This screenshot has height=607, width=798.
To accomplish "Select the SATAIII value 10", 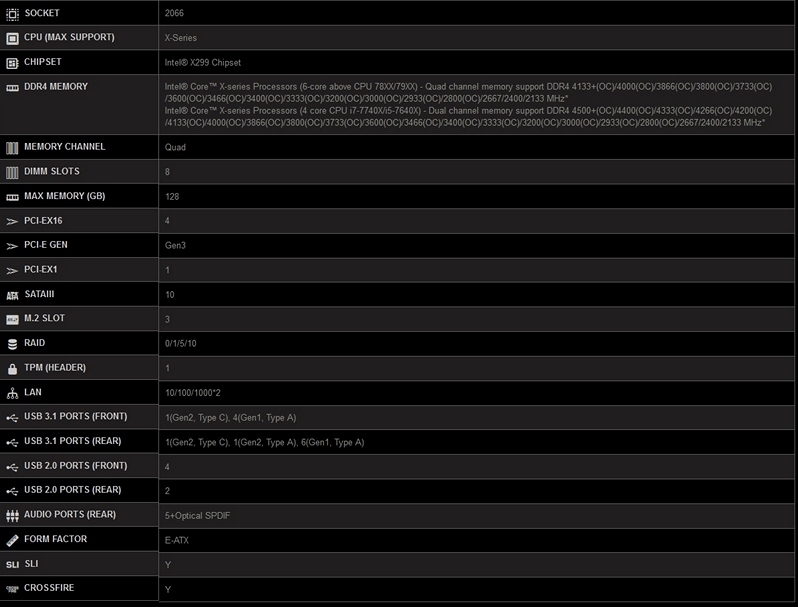I will pyautogui.click(x=170, y=295).
